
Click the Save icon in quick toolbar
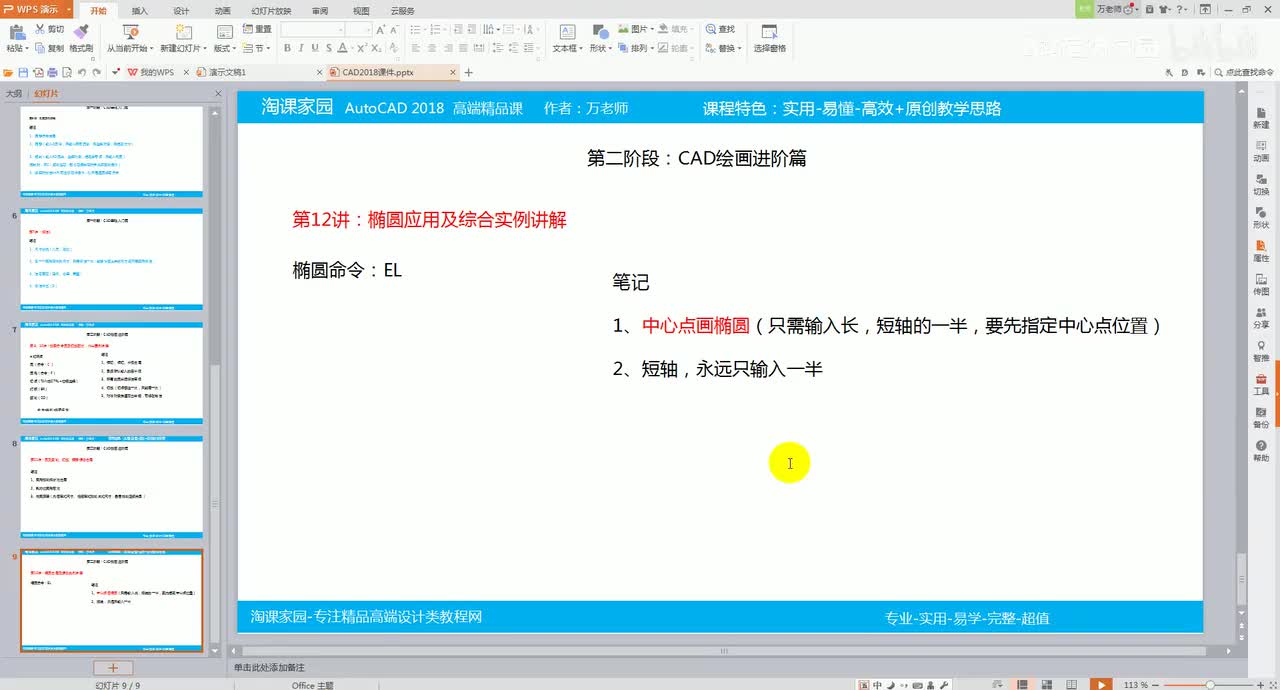(x=23, y=72)
